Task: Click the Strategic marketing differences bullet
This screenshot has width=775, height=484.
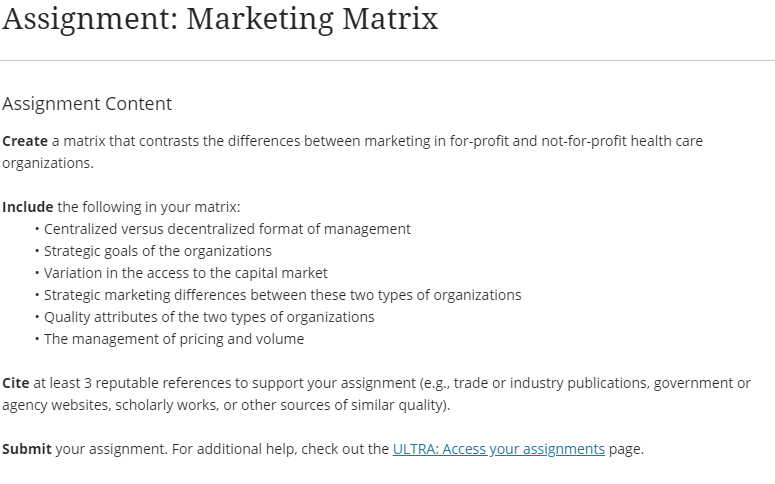Action: click(283, 295)
